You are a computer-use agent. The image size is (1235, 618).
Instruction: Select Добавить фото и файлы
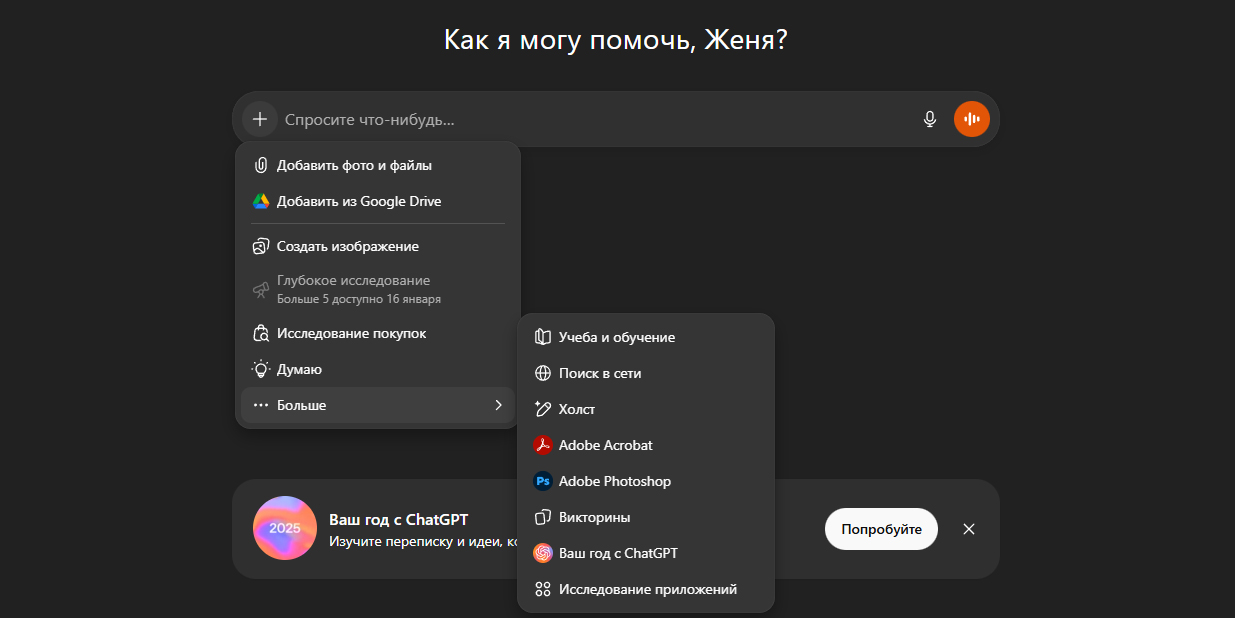pos(378,165)
